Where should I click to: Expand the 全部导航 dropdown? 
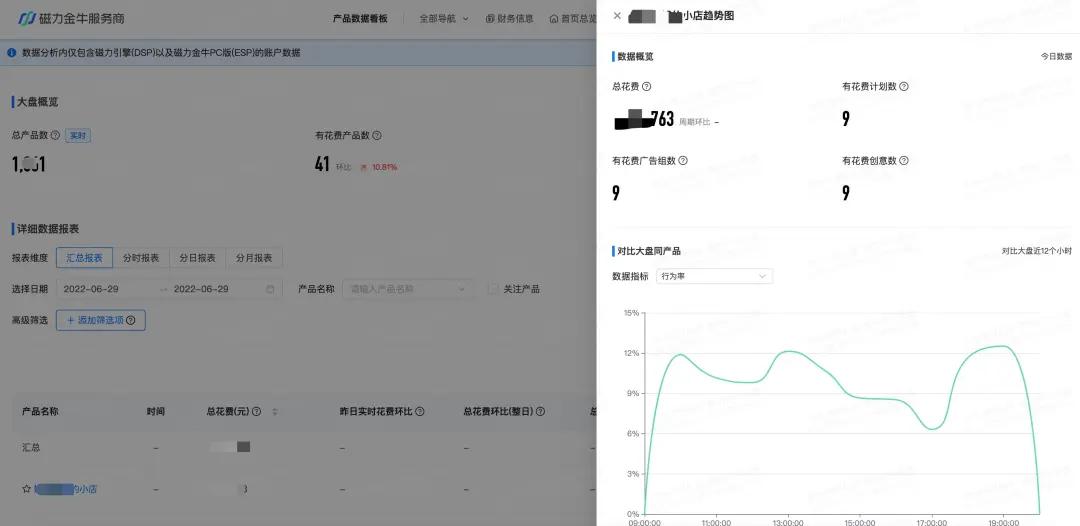[x=444, y=19]
